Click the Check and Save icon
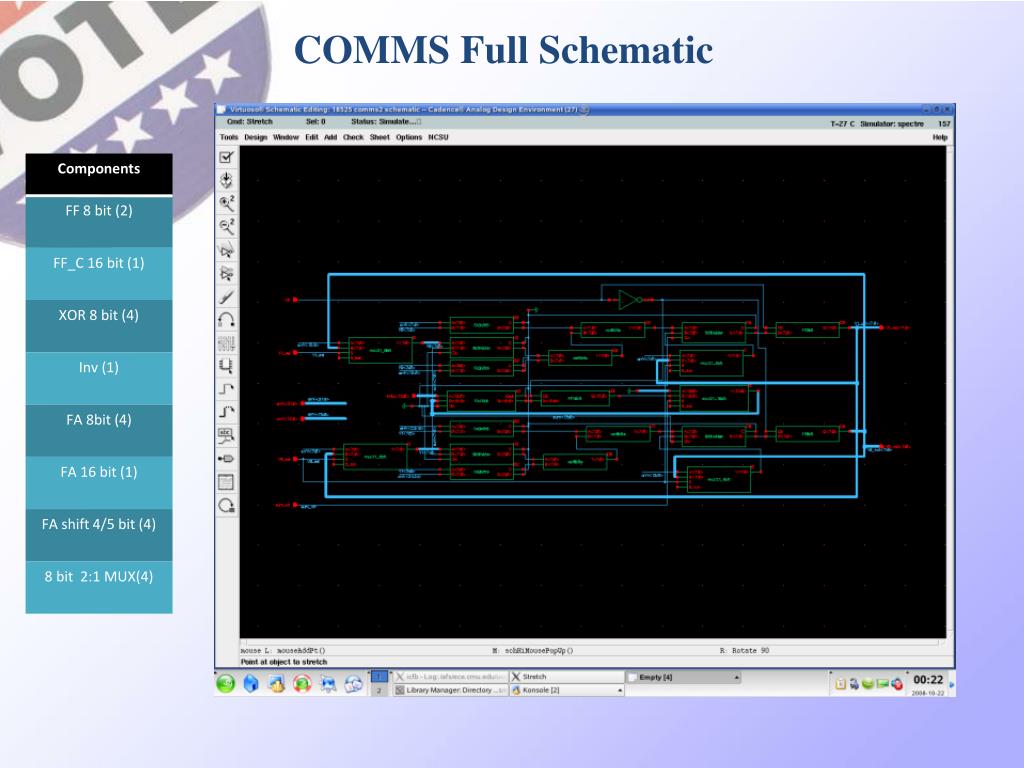Viewport: 1024px width, 768px height. click(x=227, y=157)
